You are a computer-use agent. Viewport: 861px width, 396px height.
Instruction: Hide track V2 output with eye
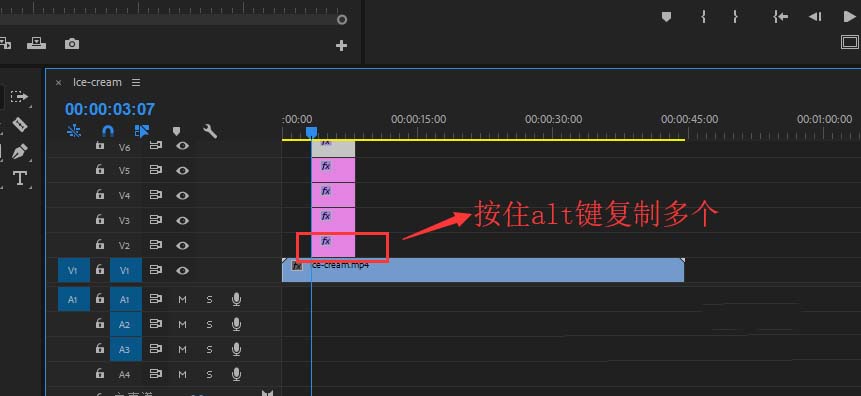(182, 246)
